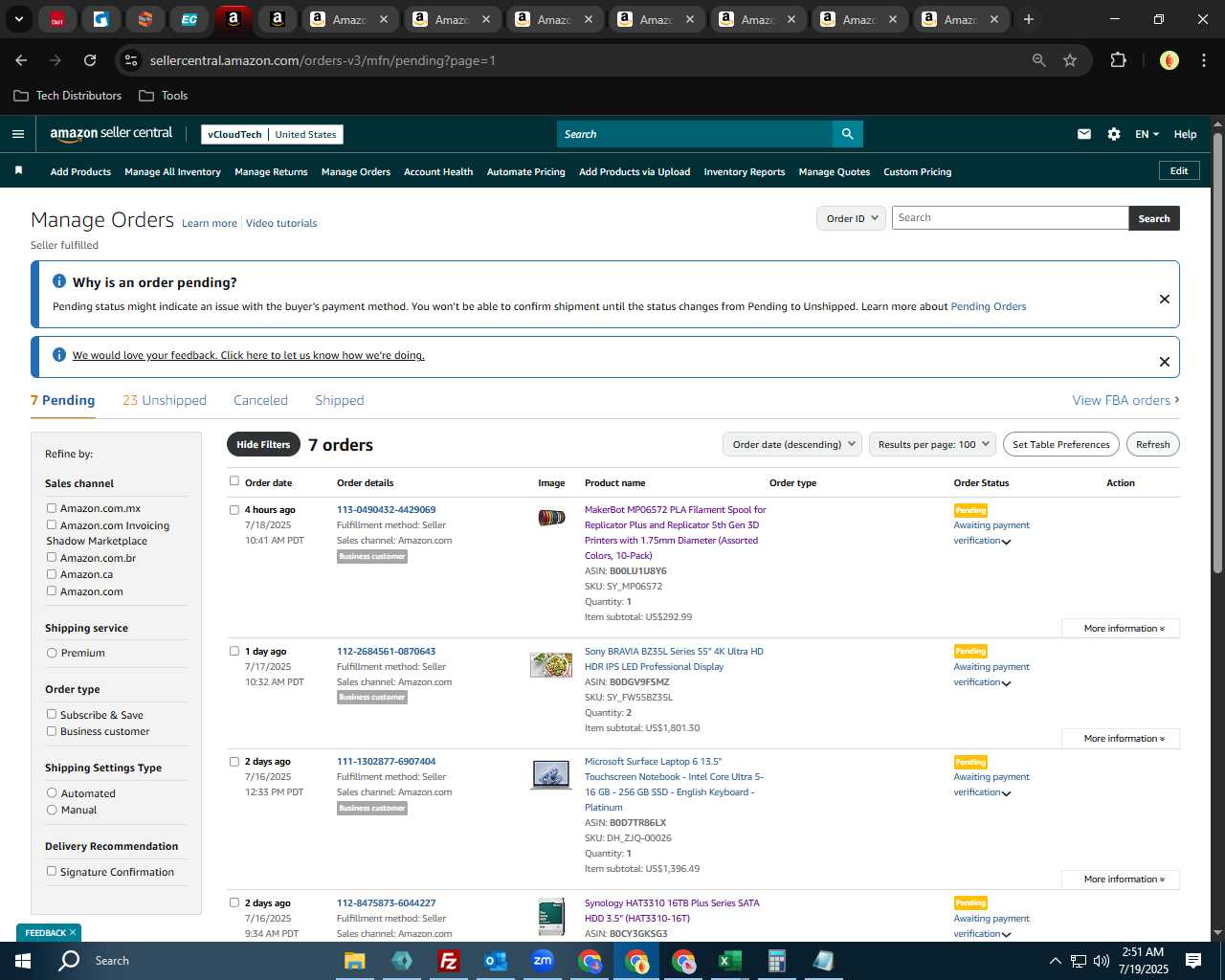Open the messages envelope icon
This screenshot has height=980, width=1225.
click(x=1084, y=134)
